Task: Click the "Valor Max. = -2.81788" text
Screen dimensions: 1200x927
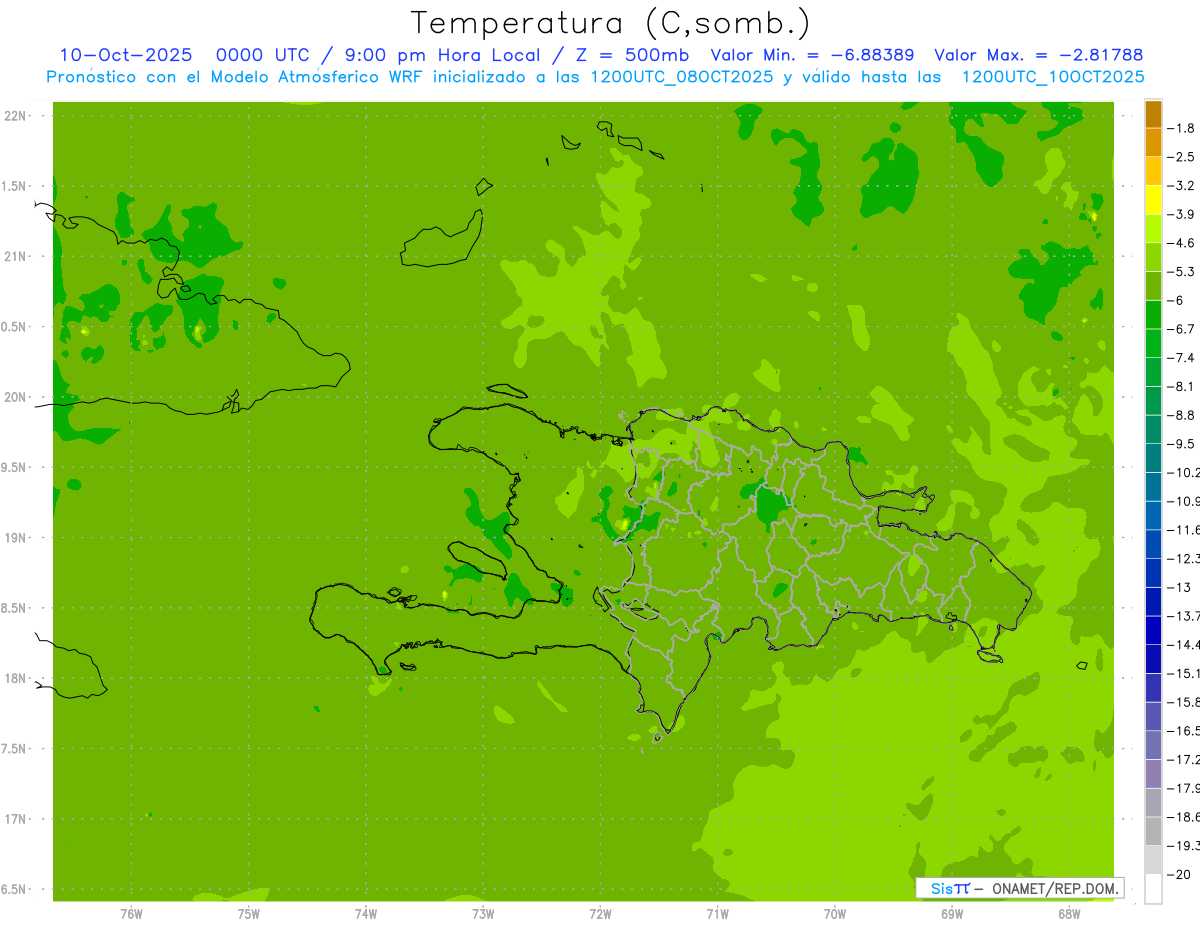Action: (1039, 55)
